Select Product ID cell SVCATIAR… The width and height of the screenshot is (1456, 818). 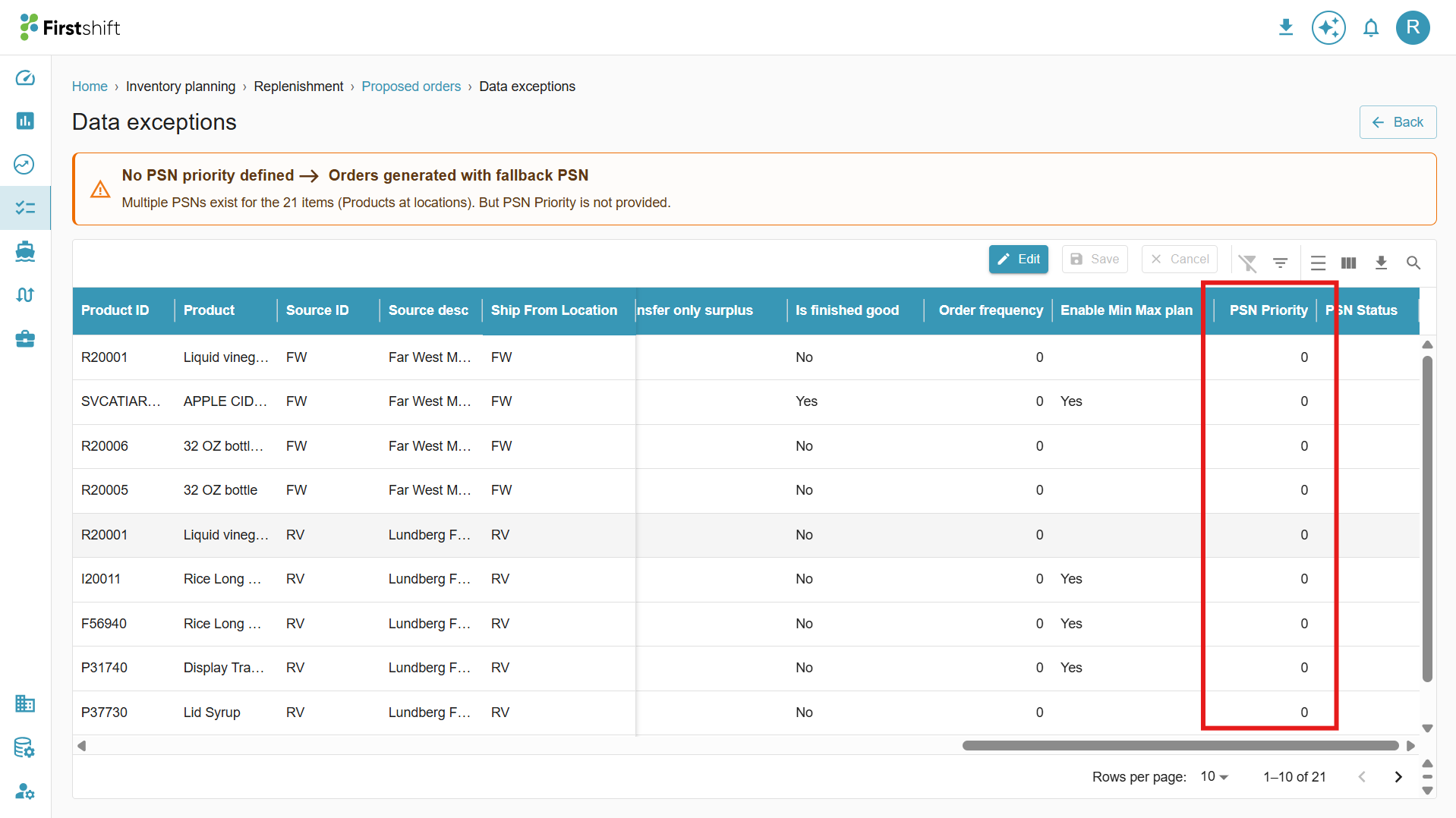[x=123, y=401]
